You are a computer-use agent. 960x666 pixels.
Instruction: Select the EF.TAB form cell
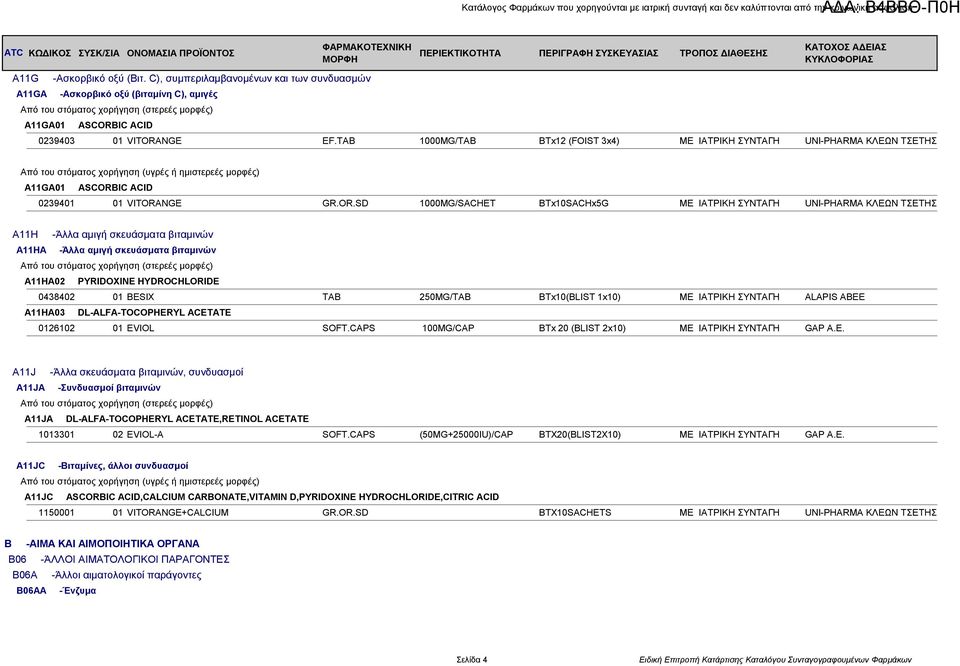(x=339, y=141)
